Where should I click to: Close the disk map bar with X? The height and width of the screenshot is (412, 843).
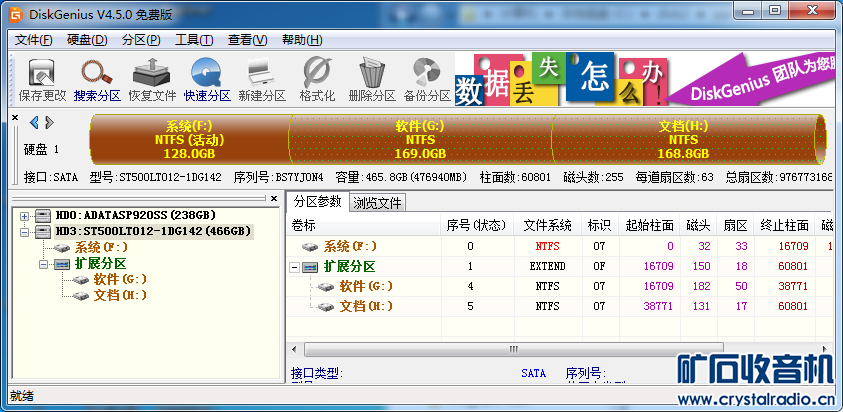pos(15,117)
